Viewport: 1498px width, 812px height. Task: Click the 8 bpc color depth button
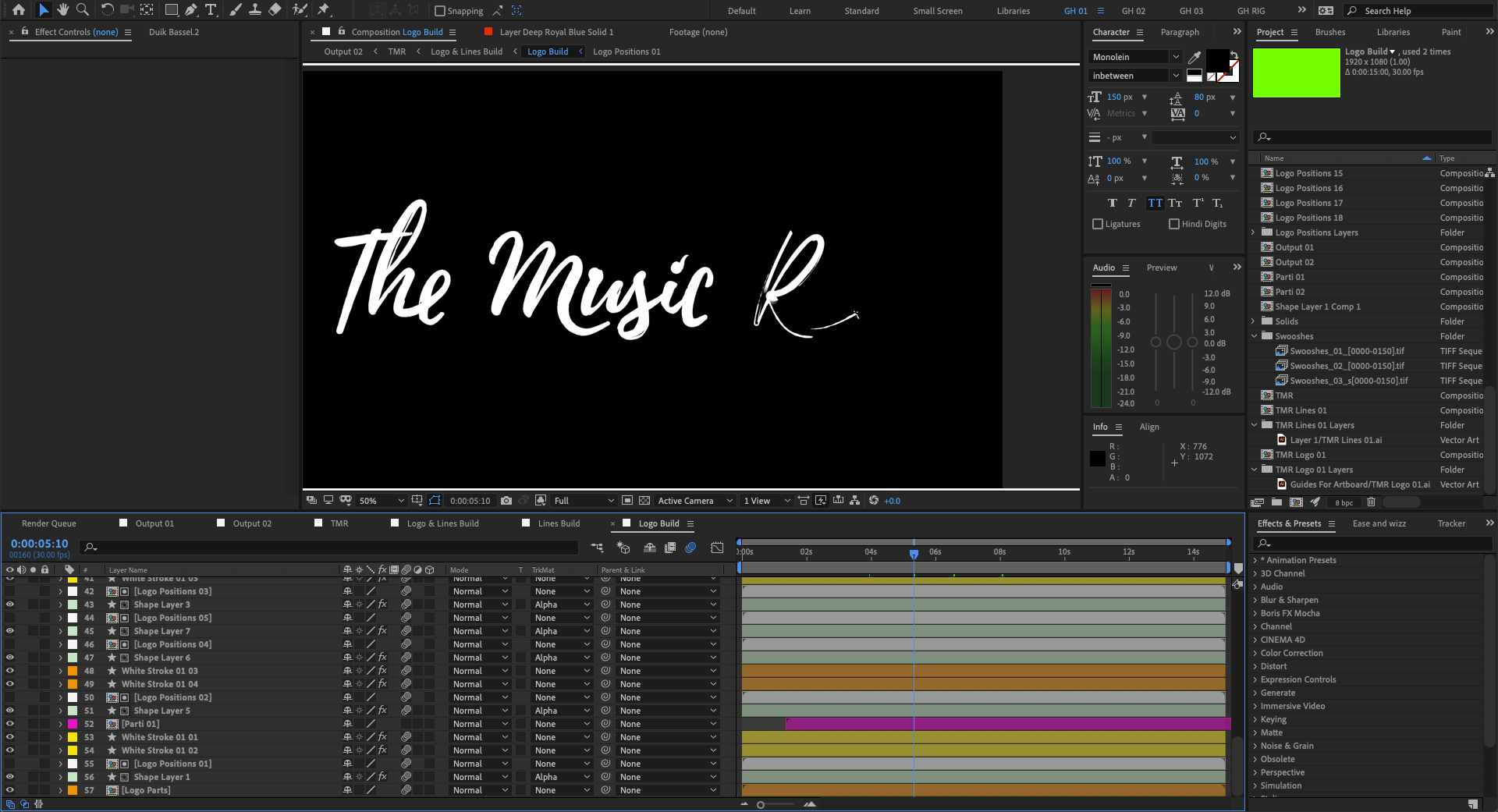[x=1344, y=502]
